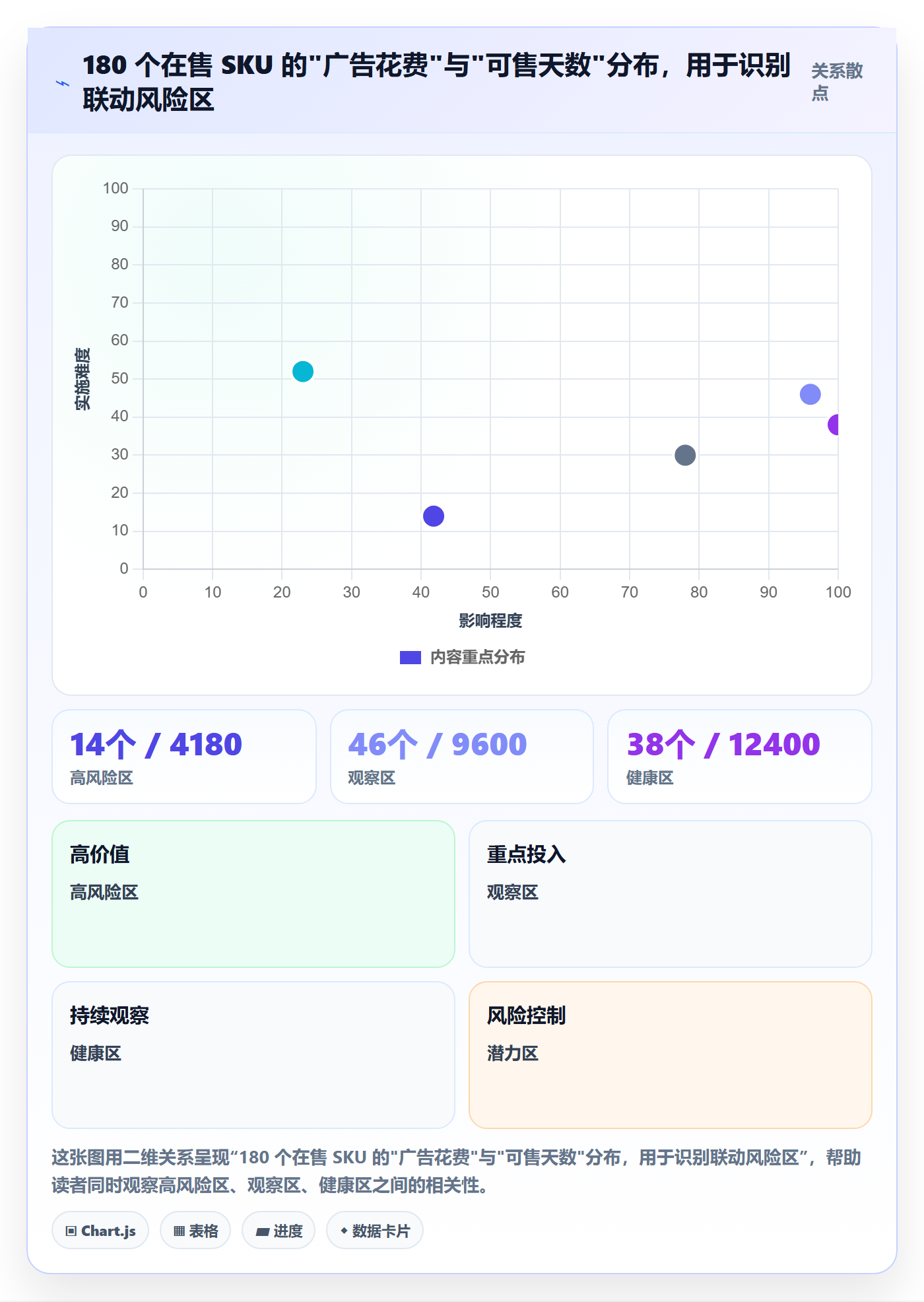Select the 14个 / 4180 高风险区 card
This screenshot has height=1302, width=924.
coord(184,757)
